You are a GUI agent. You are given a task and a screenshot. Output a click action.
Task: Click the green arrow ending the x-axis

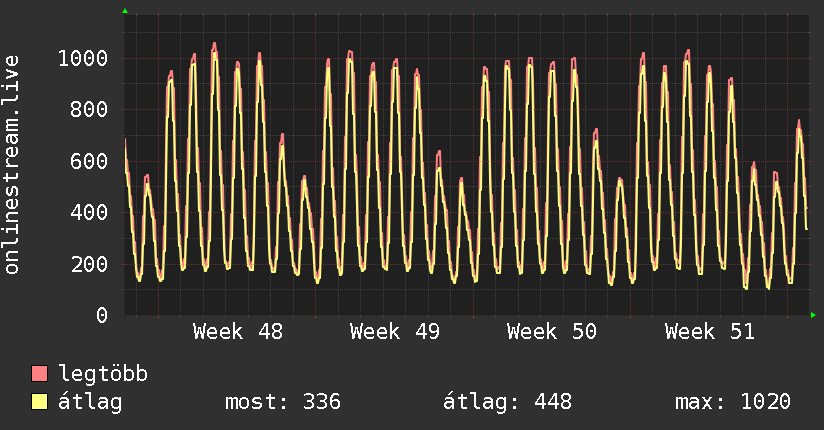814,315
